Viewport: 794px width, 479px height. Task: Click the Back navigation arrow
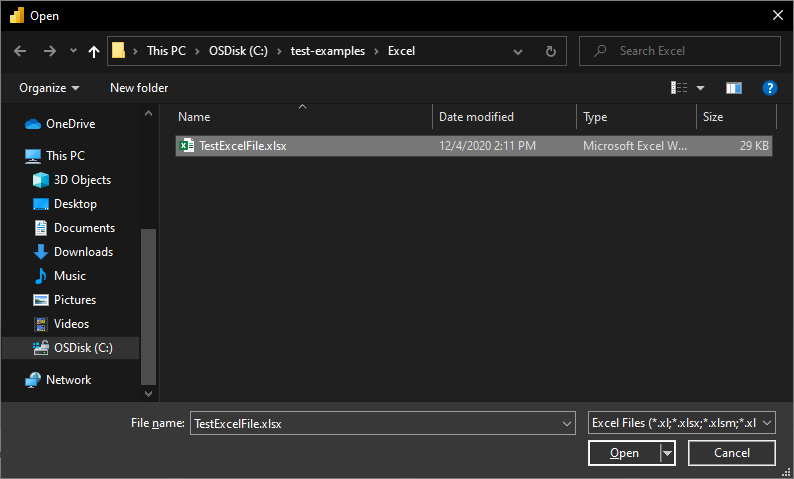tap(20, 51)
